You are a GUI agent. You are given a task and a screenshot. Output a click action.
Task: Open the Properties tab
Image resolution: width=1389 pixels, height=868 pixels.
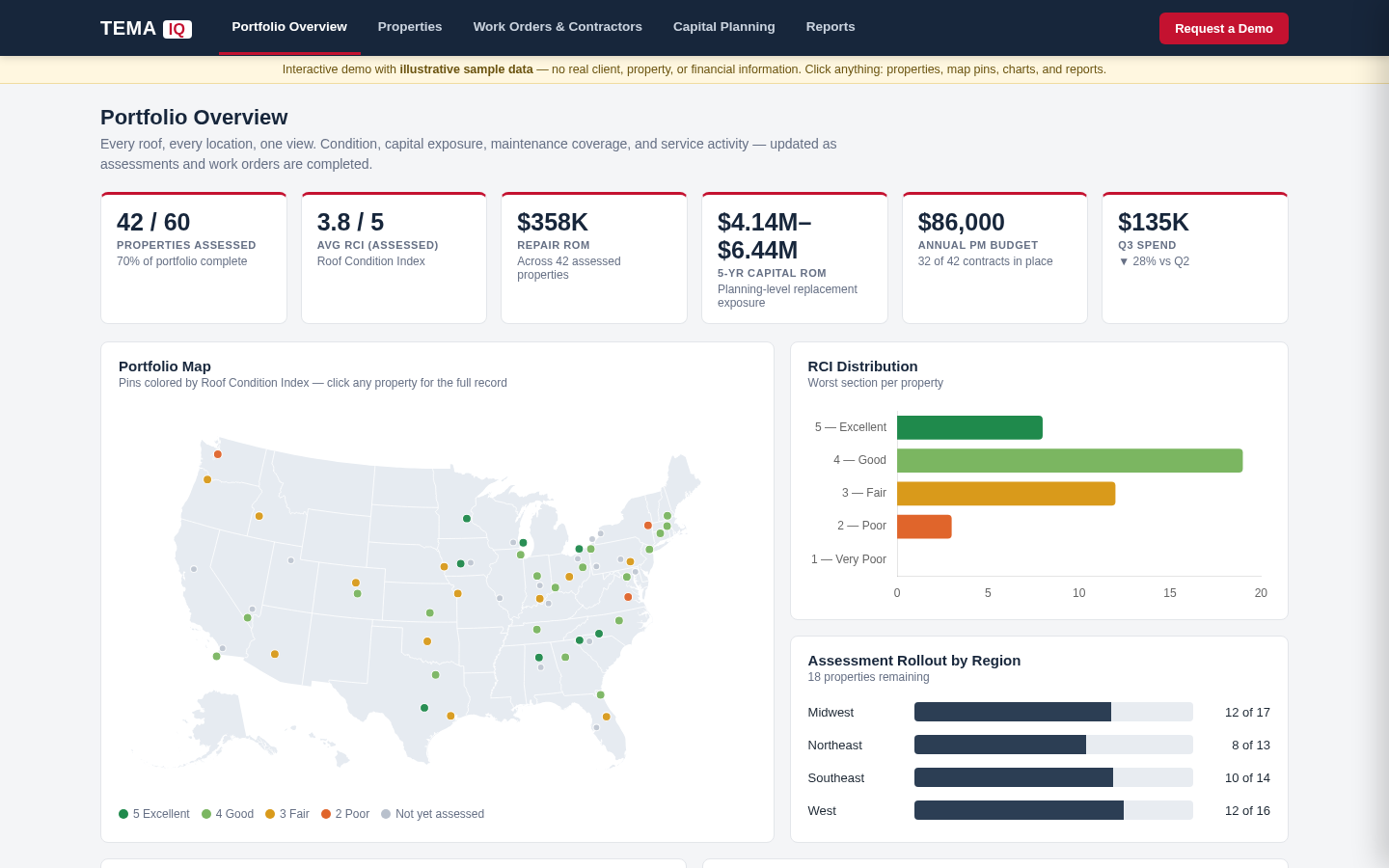410,27
